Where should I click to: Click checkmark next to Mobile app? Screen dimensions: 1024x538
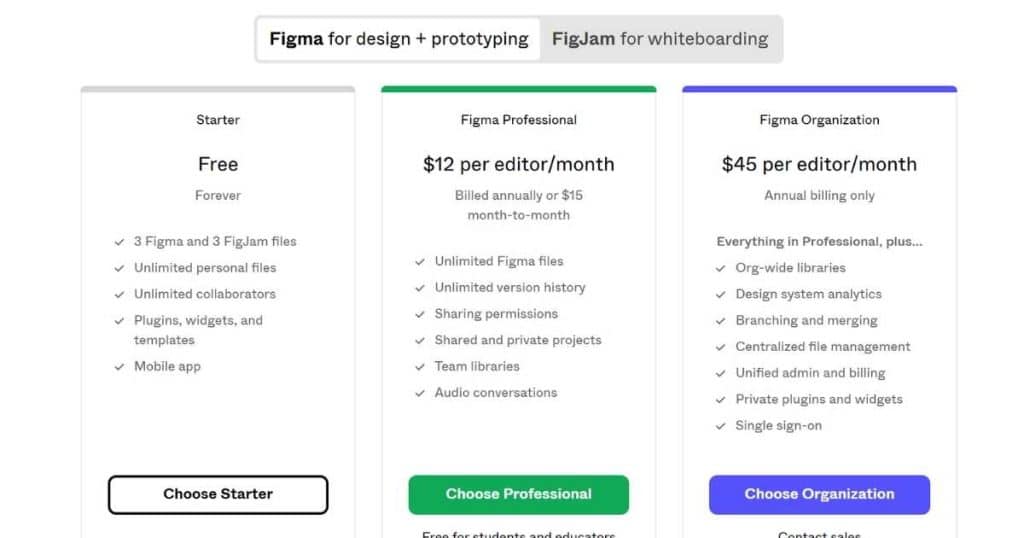[119, 367]
